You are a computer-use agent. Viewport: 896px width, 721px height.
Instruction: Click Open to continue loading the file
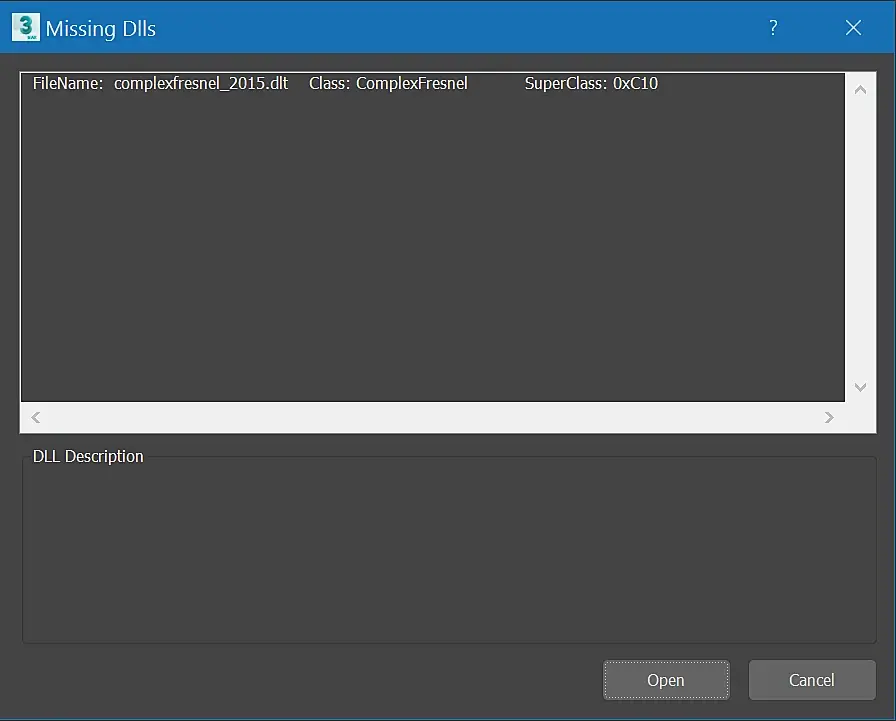pos(666,680)
